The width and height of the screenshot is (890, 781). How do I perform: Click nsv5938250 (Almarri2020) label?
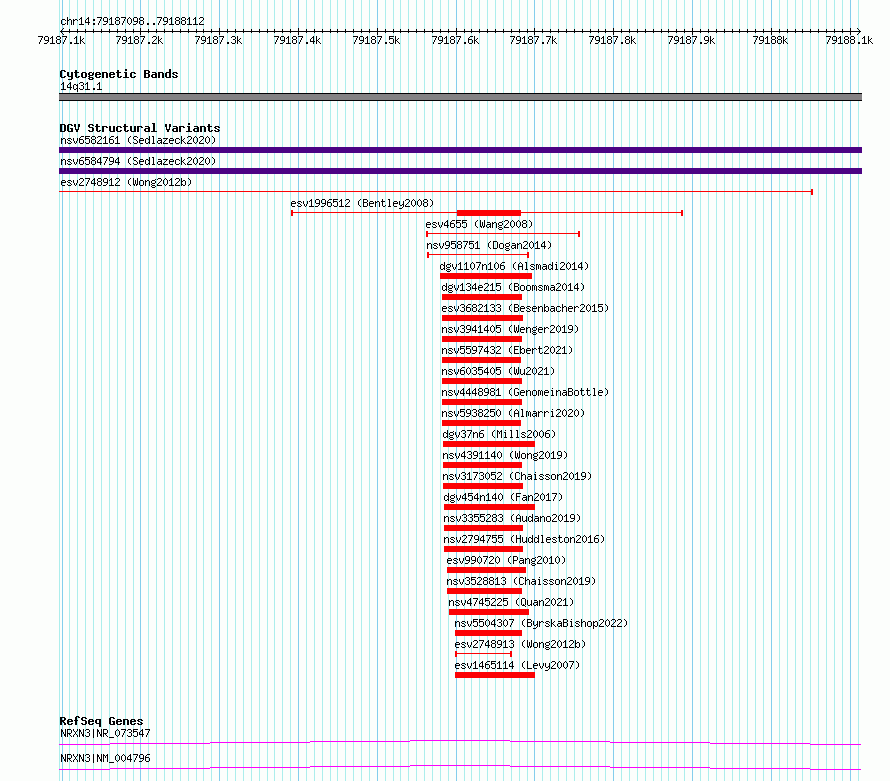(513, 413)
